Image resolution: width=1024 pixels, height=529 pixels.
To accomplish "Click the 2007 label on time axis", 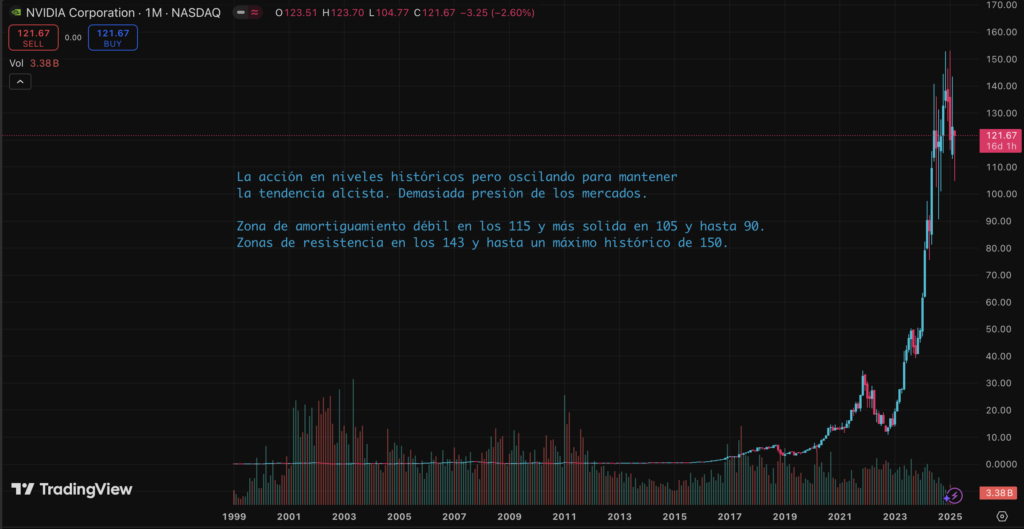I will coord(454,516).
